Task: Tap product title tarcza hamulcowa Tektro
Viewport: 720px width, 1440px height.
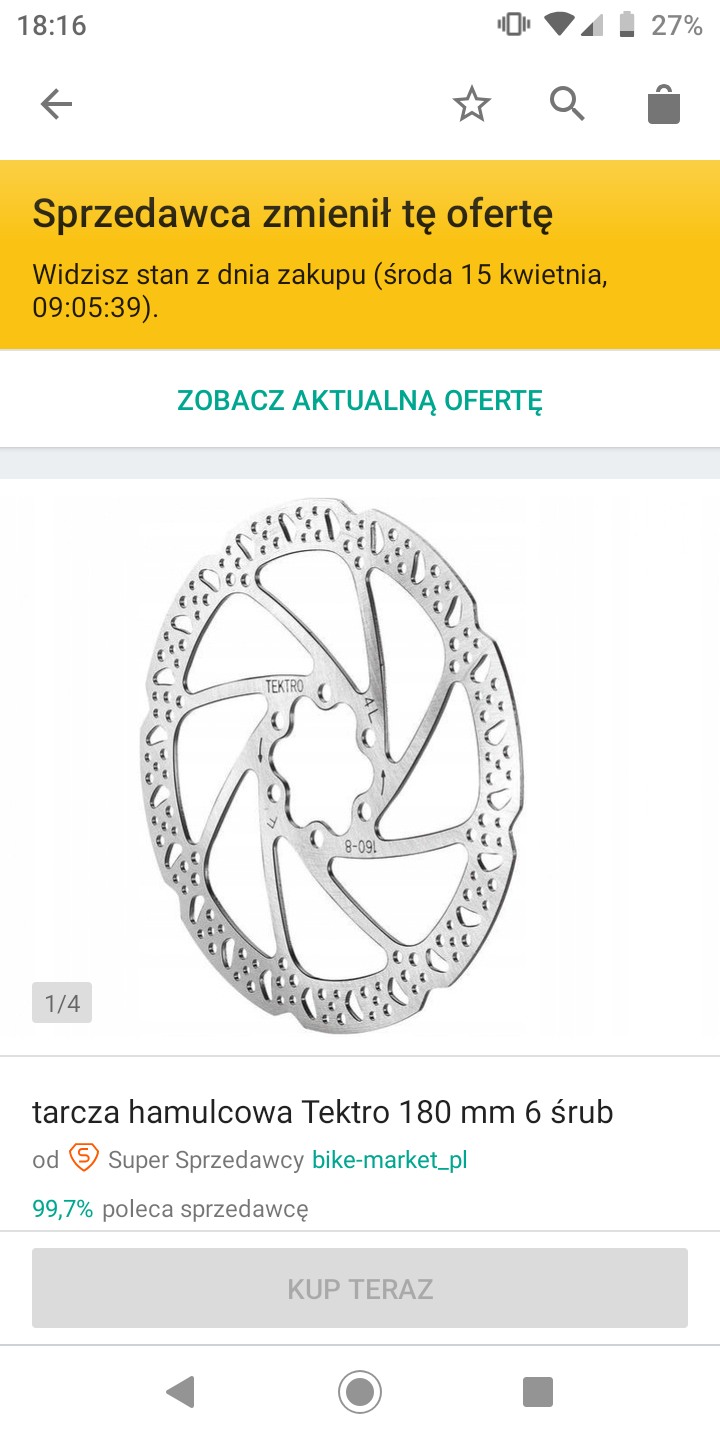Action: click(x=323, y=1111)
